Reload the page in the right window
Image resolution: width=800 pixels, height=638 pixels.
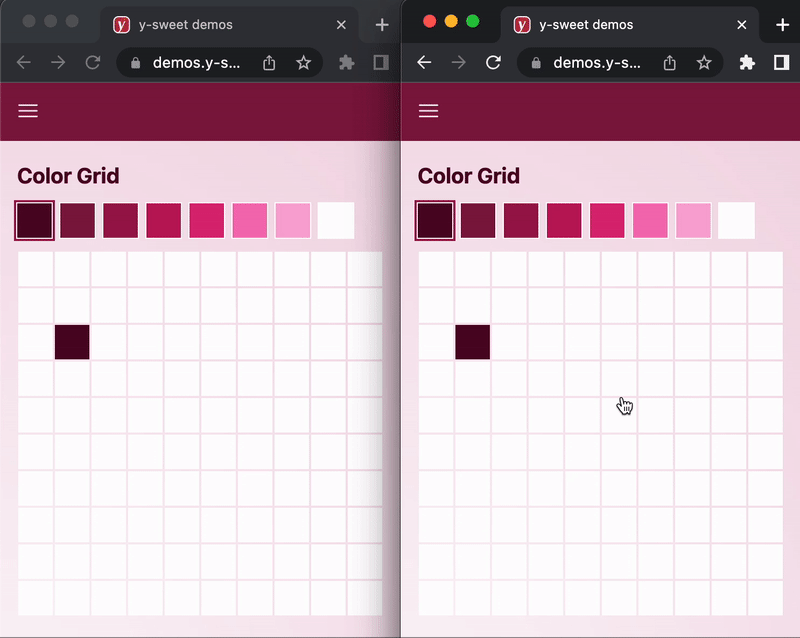(492, 62)
